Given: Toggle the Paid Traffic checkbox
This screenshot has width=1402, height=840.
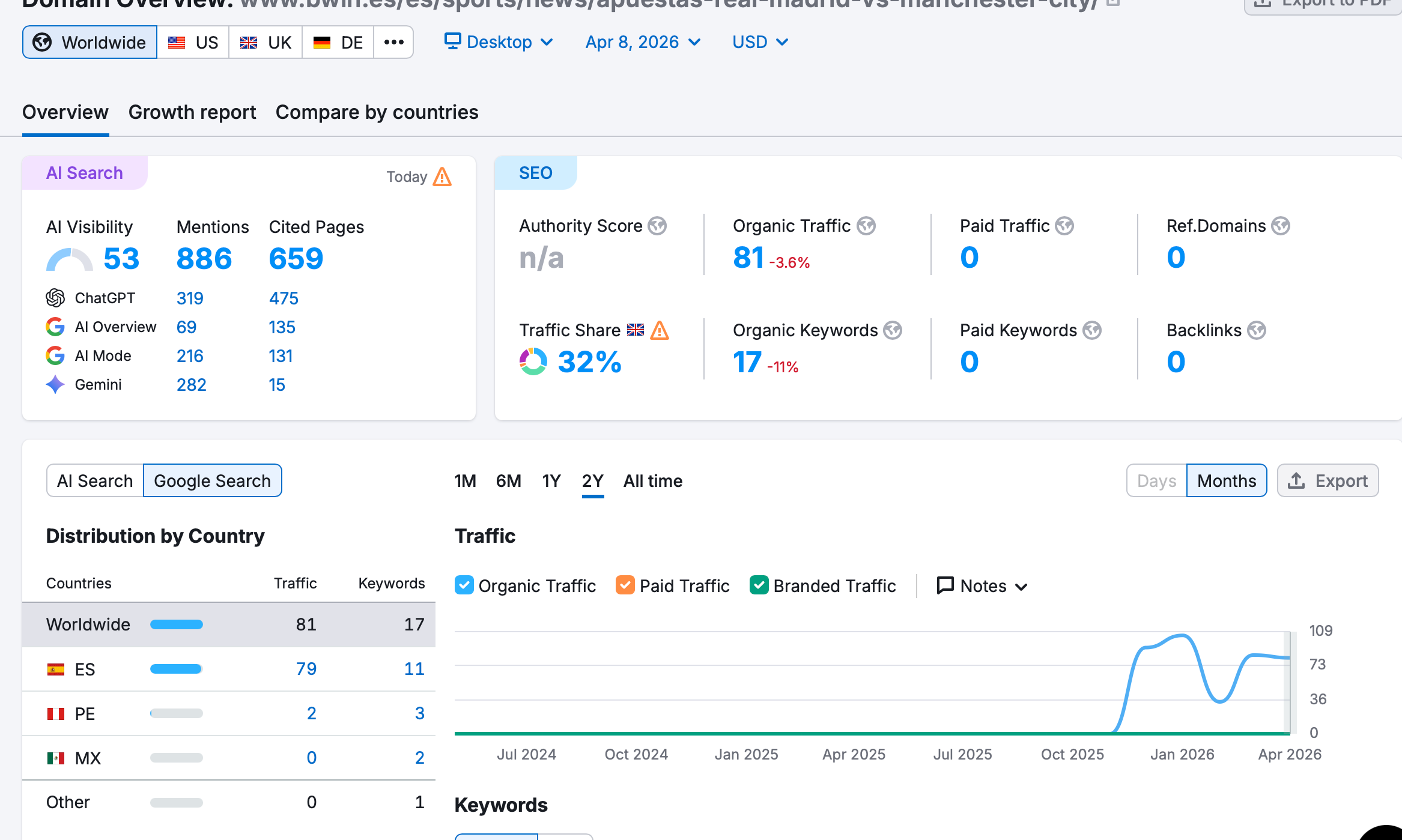Looking at the screenshot, I should tap(625, 585).
